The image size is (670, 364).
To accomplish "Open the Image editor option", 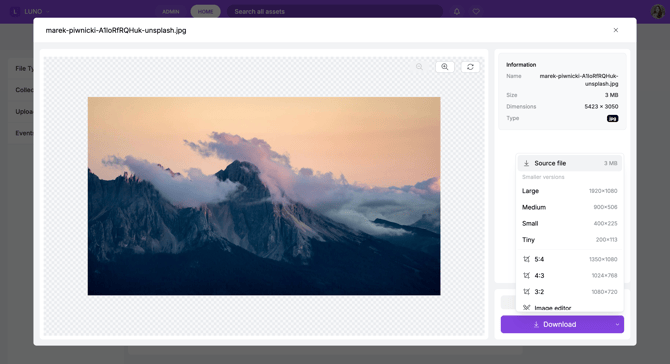I will [570, 308].
